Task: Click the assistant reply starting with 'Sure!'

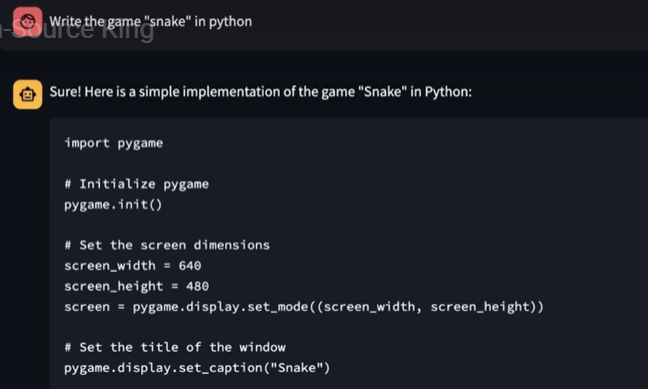Action: coord(260,91)
